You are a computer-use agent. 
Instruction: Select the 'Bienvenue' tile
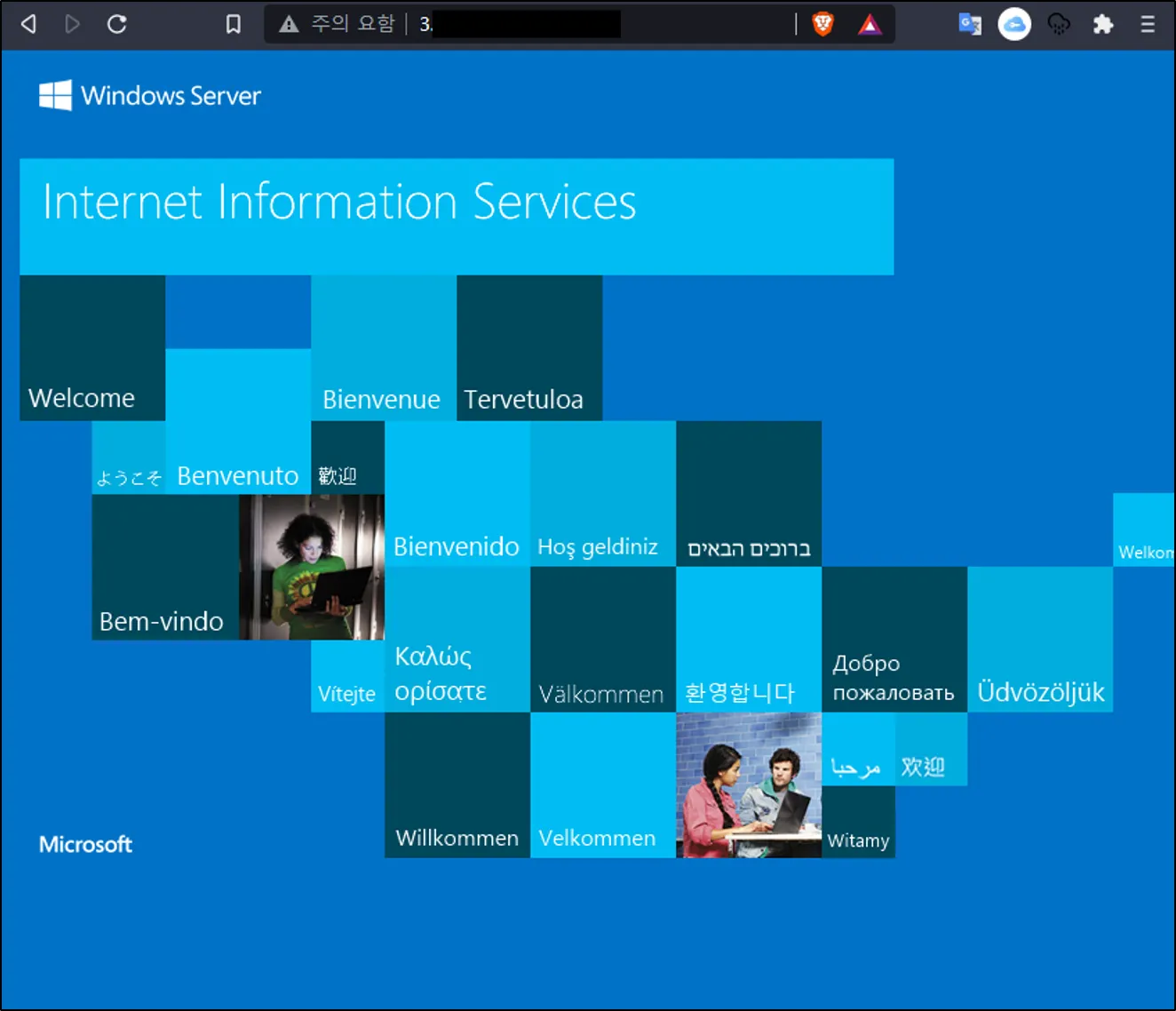click(384, 347)
